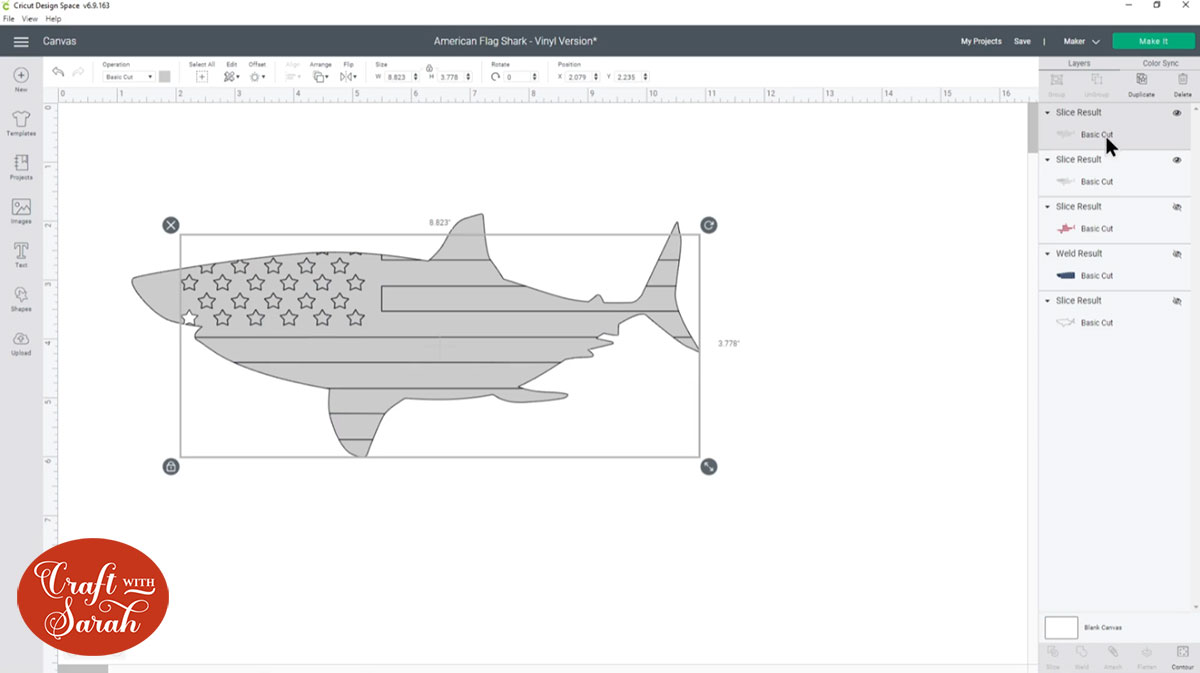Click the Contour tool at bottom right
This screenshot has height=673, width=1200.
pos(1183,655)
